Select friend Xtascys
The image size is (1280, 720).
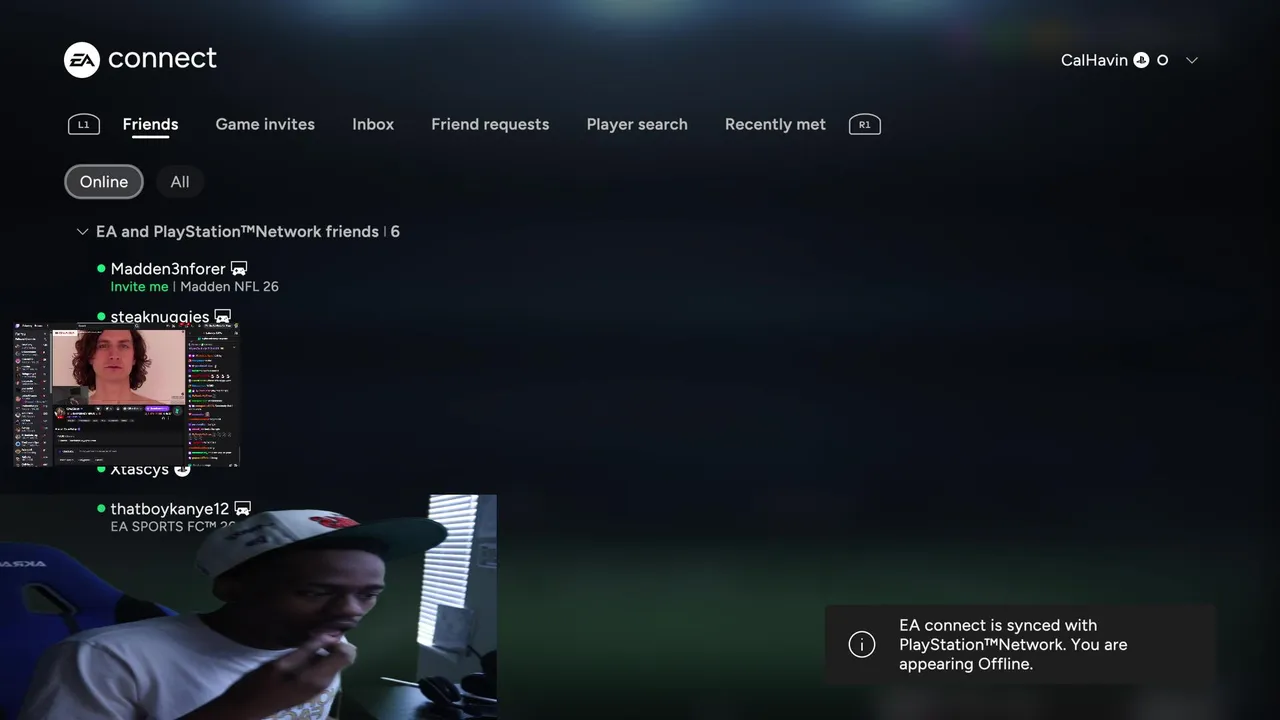click(139, 469)
